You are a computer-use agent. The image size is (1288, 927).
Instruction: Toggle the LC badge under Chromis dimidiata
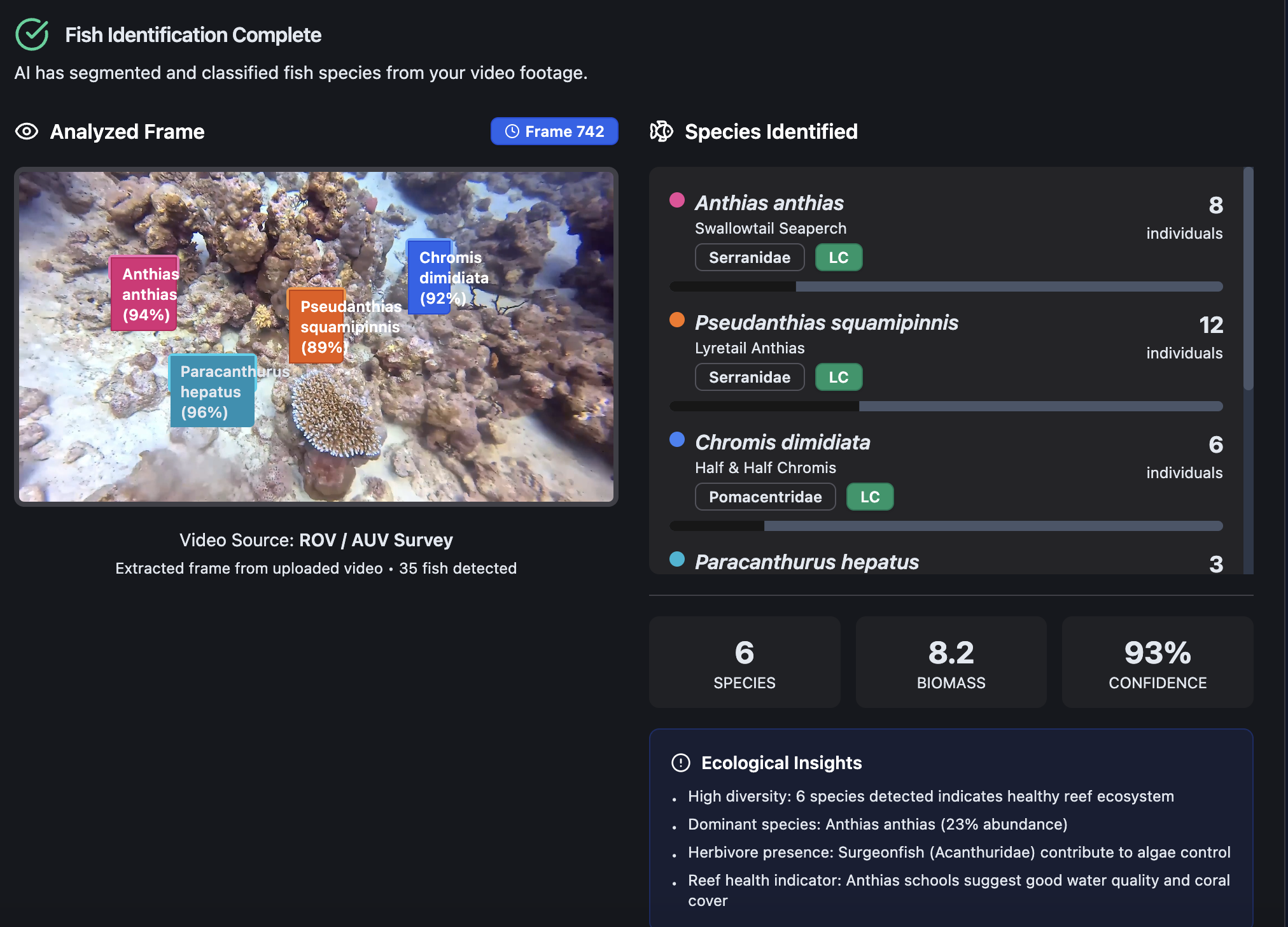coord(869,497)
